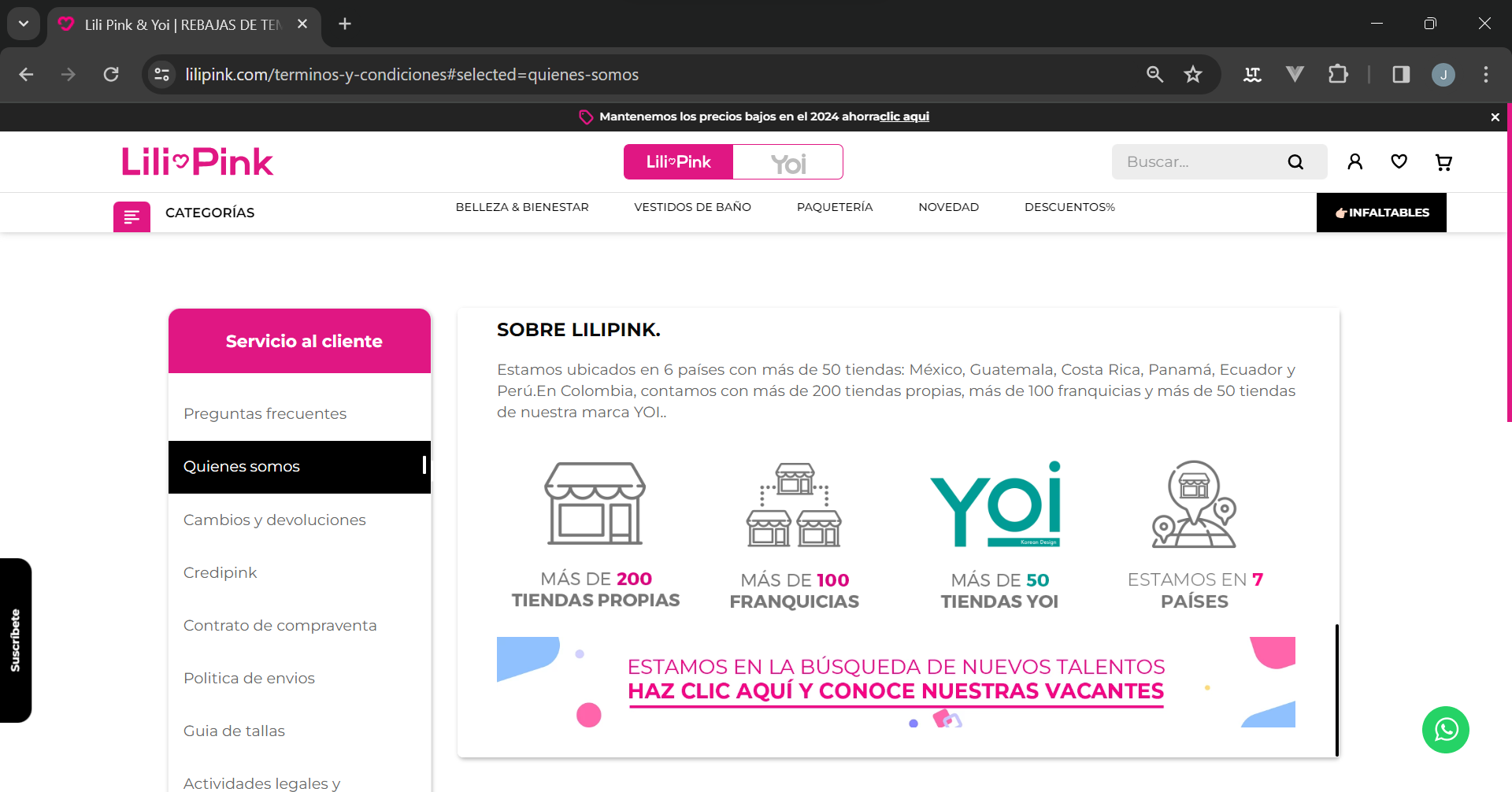Open the tab search dropdown
This screenshot has width=1512, height=792.
click(x=24, y=24)
